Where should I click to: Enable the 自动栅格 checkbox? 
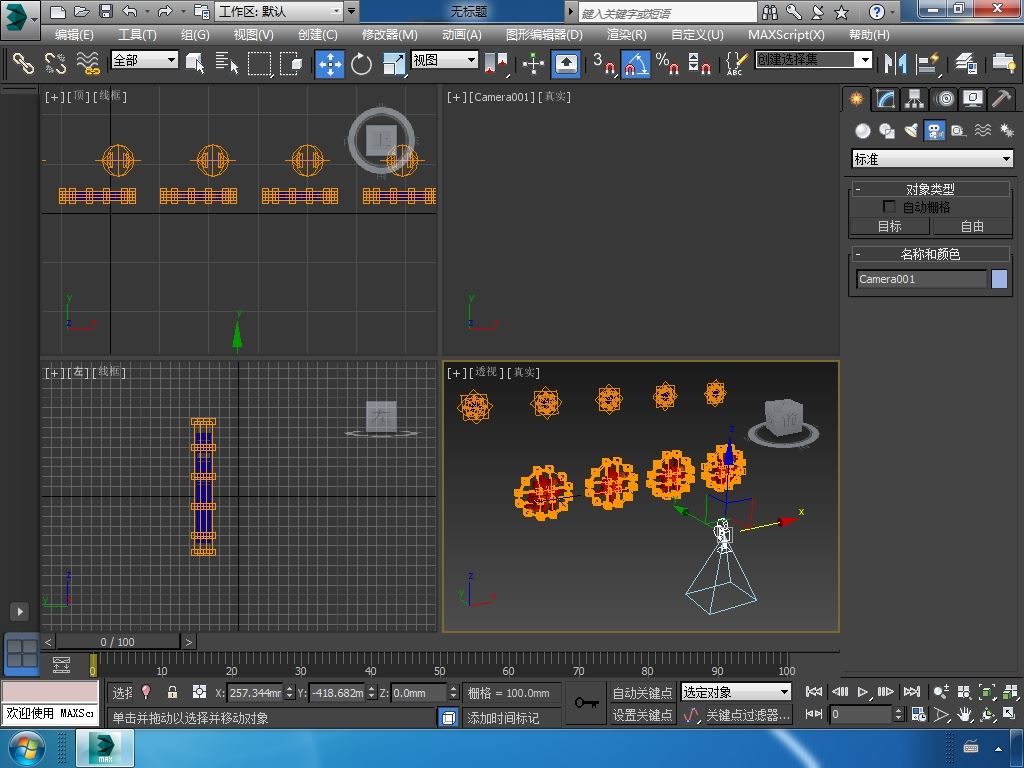tap(889, 207)
